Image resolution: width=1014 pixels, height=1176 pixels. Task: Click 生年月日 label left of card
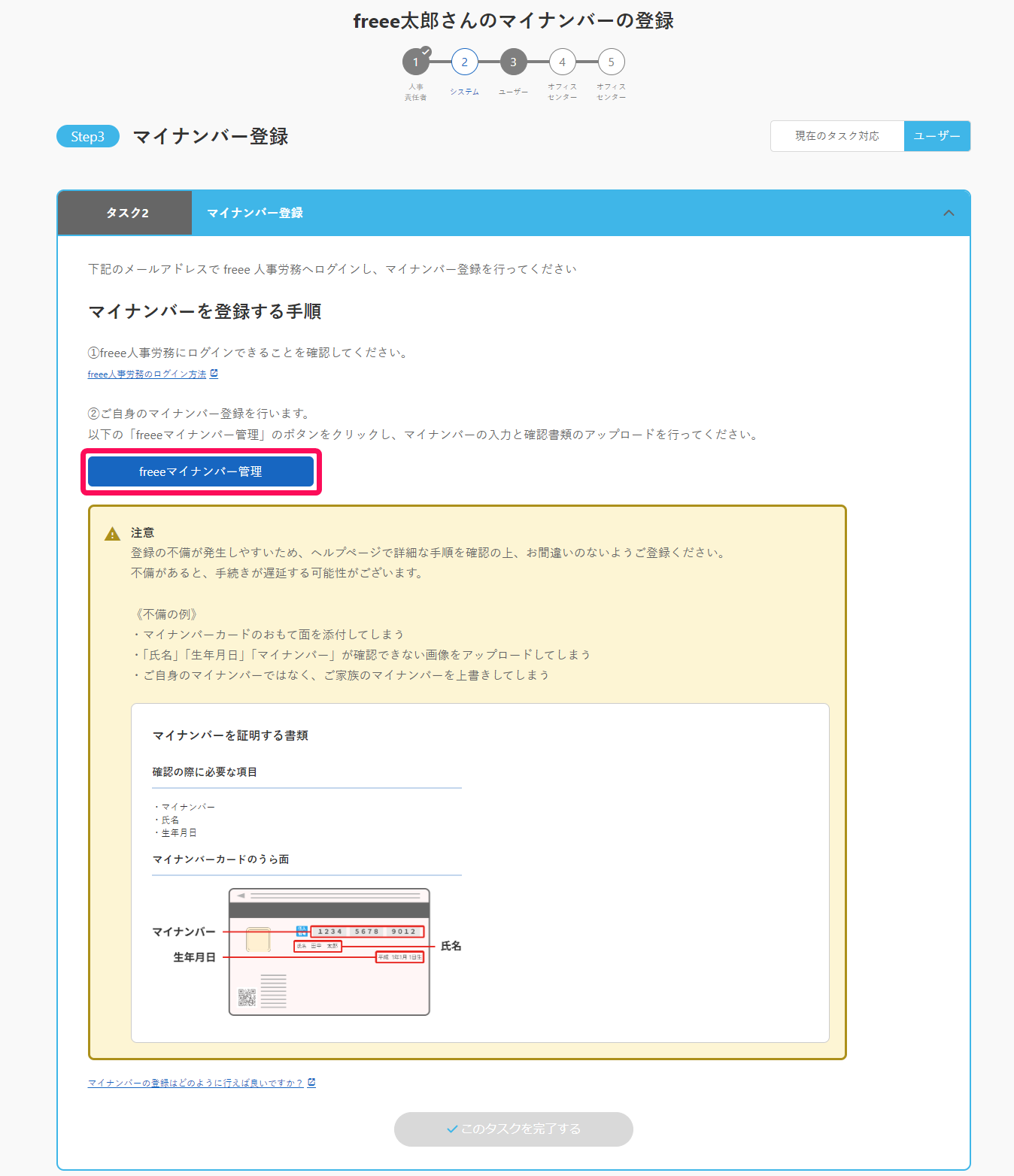[x=194, y=957]
